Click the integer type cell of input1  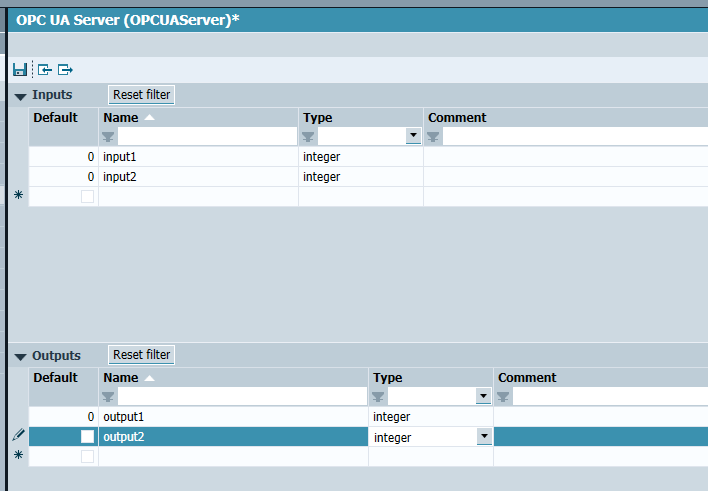[361, 157]
